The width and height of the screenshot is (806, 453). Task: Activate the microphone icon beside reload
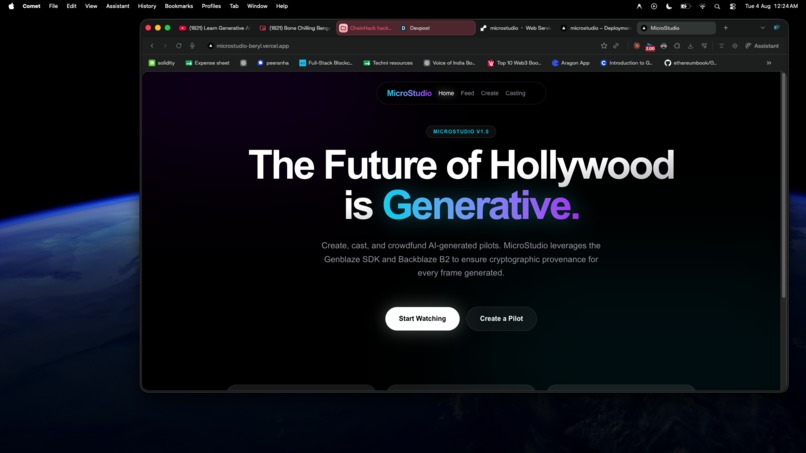[192, 46]
